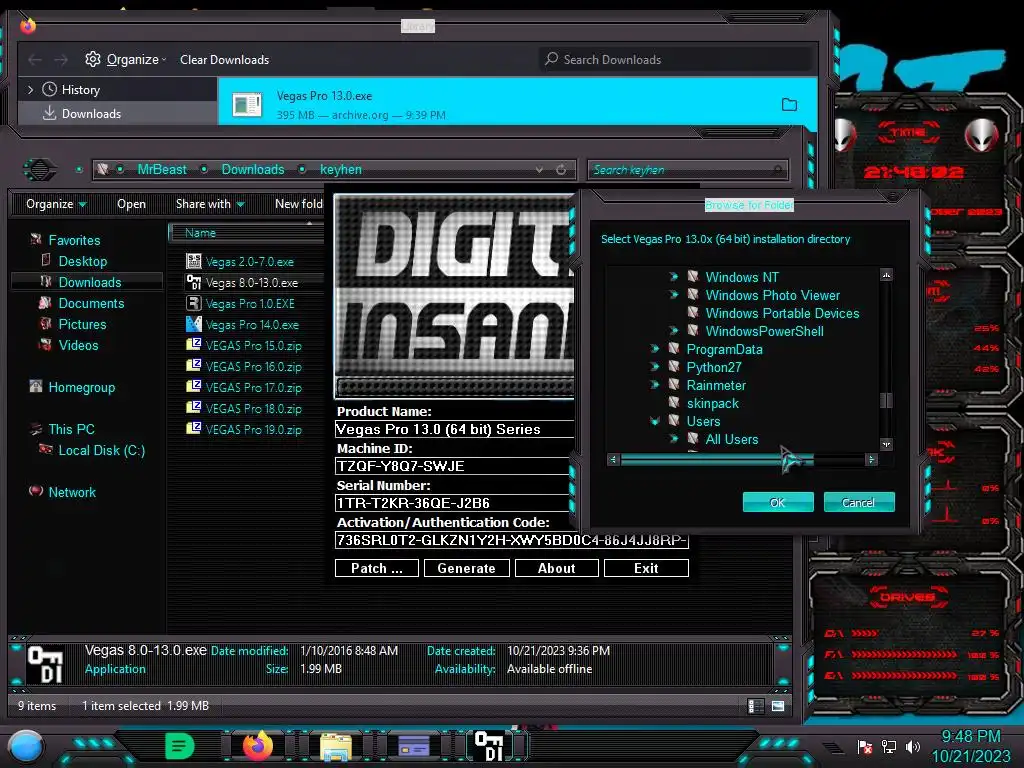Expand the Python27 tree node

(x=654, y=367)
